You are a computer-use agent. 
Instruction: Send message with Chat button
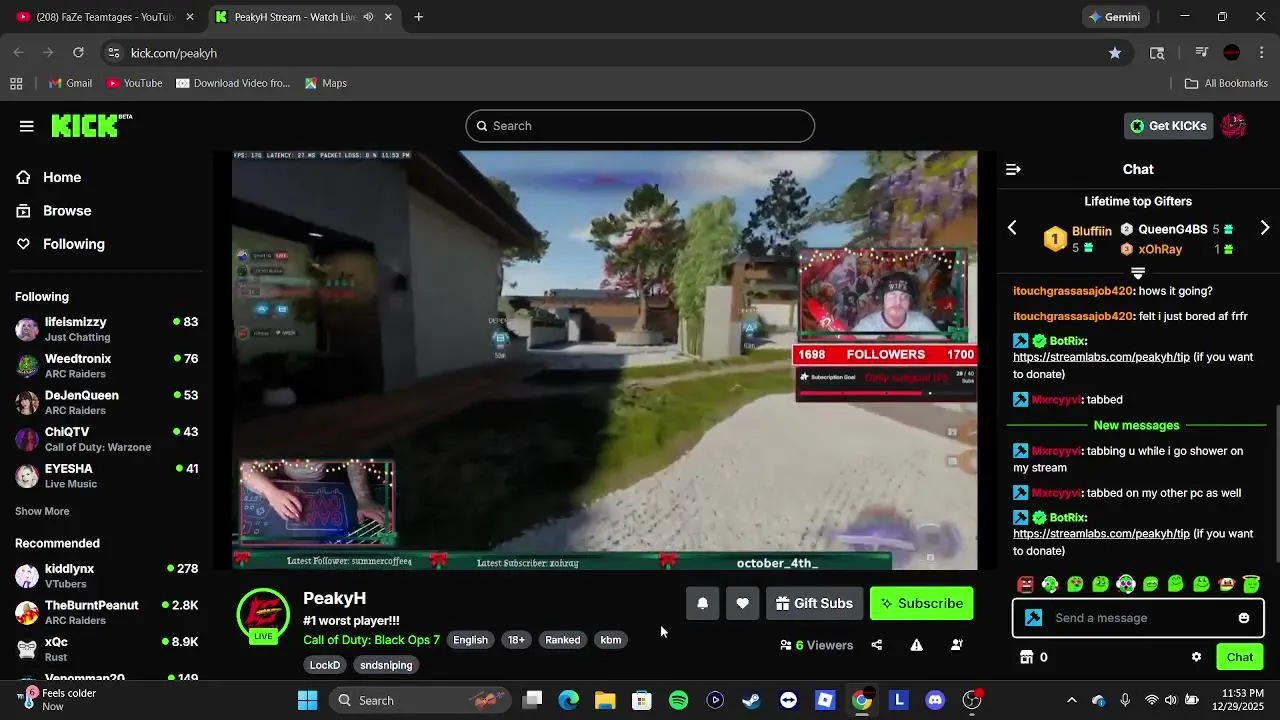click(x=1240, y=657)
